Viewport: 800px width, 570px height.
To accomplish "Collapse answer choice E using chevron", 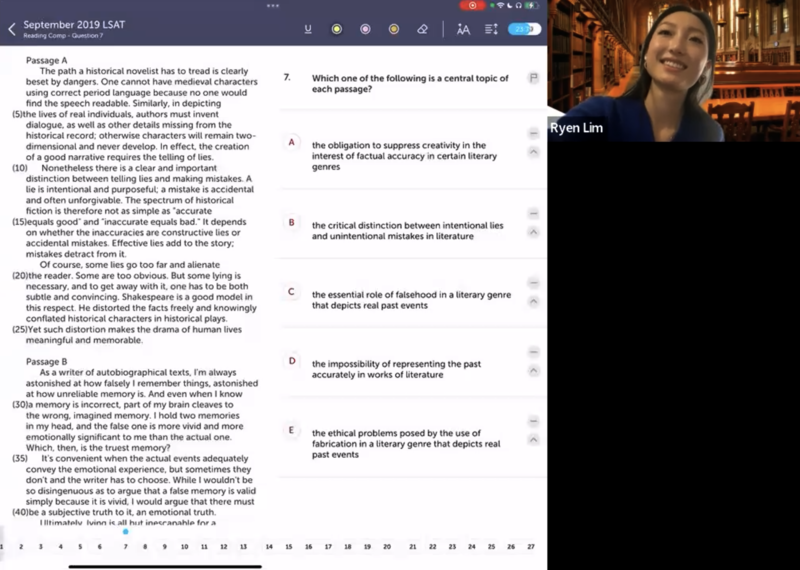I will click(533, 439).
